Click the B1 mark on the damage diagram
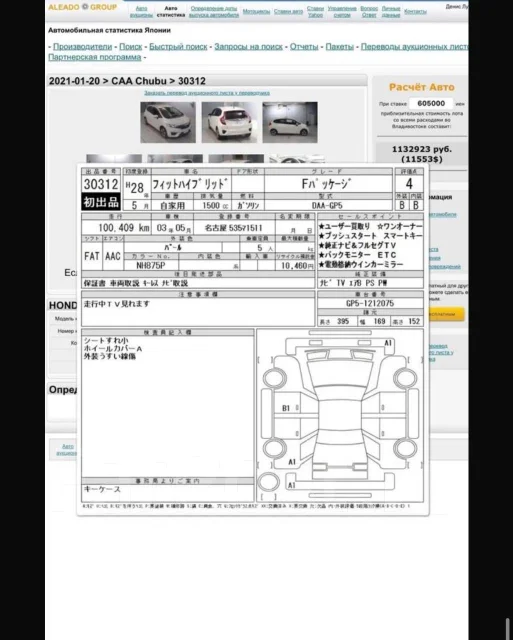This screenshot has height=640, width=513. point(286,408)
